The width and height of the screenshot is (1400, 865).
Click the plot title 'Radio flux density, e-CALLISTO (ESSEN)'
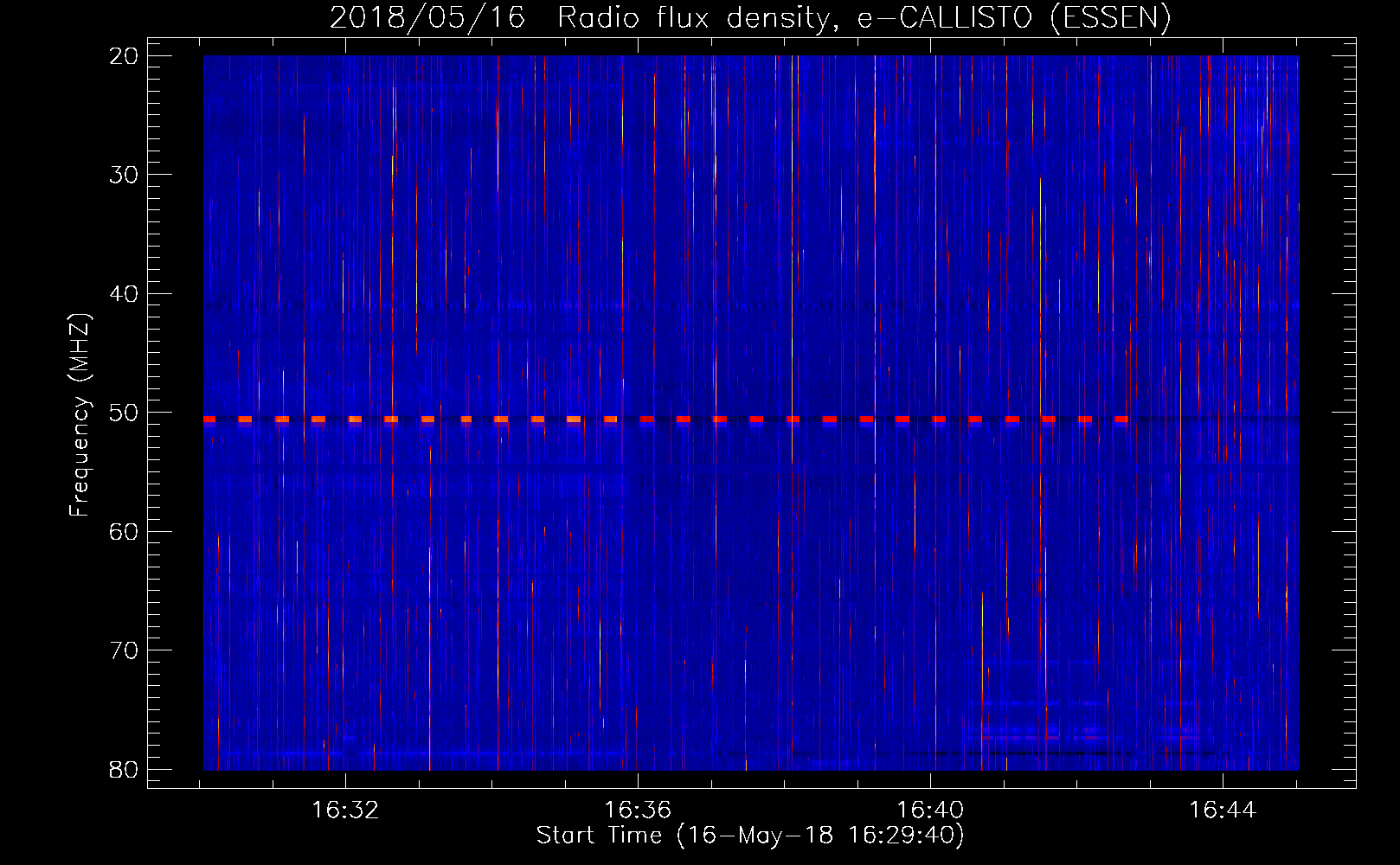click(x=864, y=18)
